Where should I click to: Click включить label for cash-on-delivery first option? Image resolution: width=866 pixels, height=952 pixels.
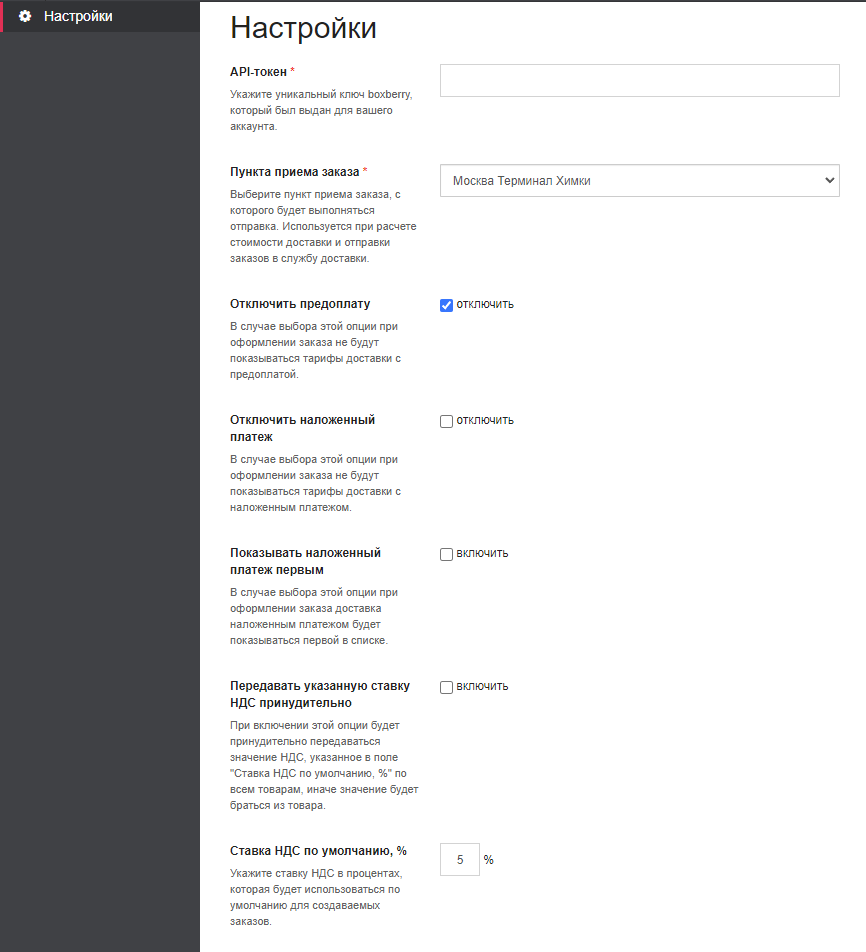482,553
